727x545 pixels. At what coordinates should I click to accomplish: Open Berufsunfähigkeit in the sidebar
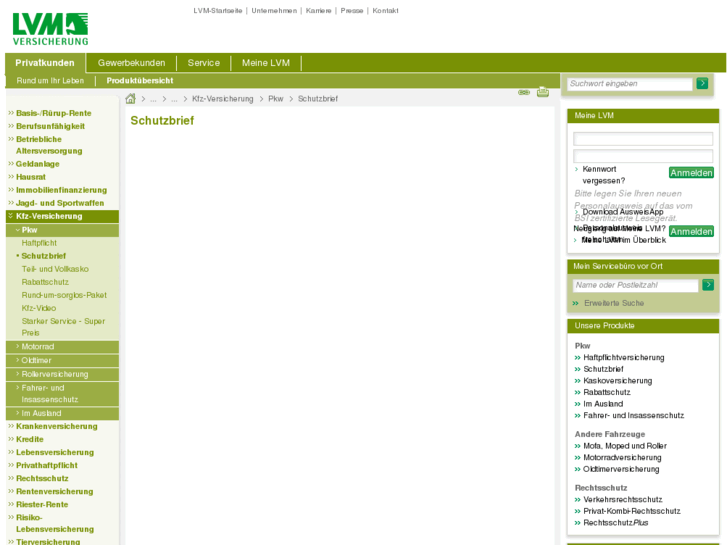pyautogui.click(x=50, y=126)
